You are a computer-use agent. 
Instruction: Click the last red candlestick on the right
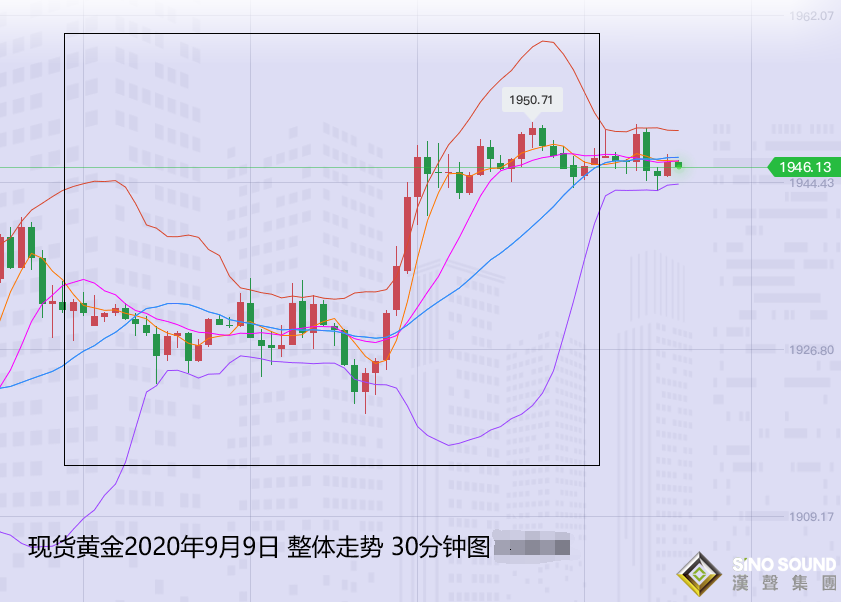click(x=667, y=168)
